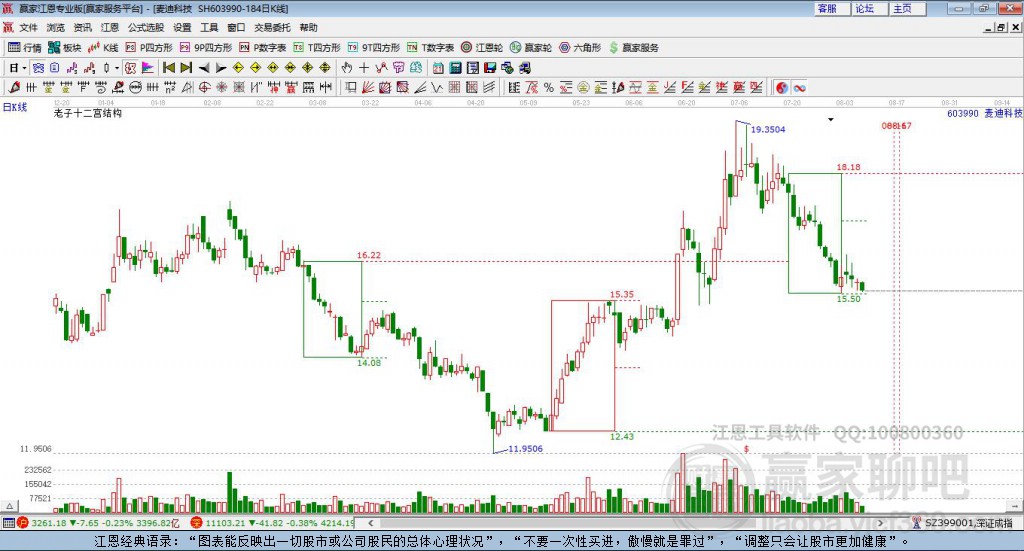Click SZ399001 深证成指 in status bar
This screenshot has width=1024, height=551.
pyautogui.click(x=969, y=523)
